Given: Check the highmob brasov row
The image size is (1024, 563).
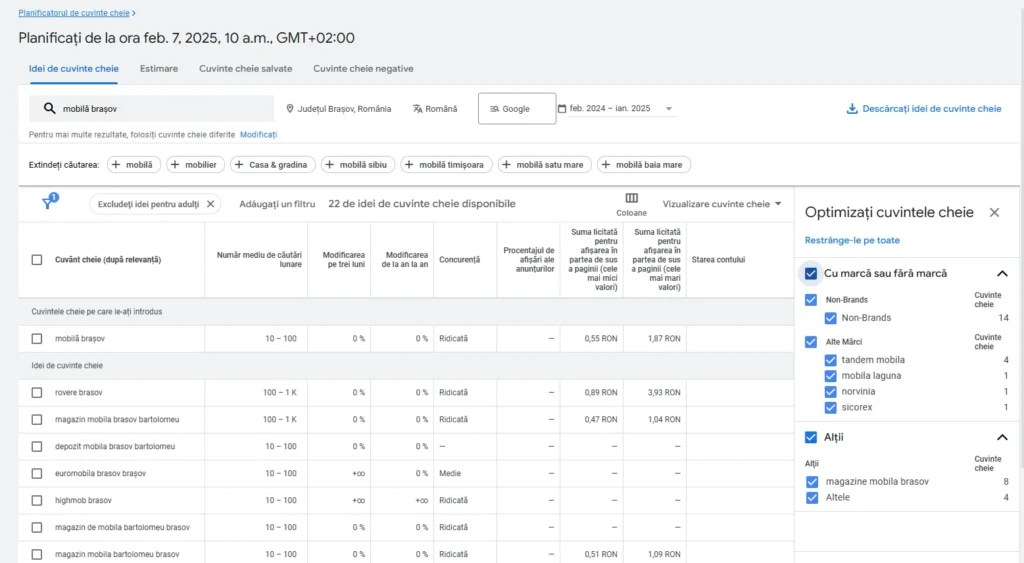Looking at the screenshot, I should point(37,500).
